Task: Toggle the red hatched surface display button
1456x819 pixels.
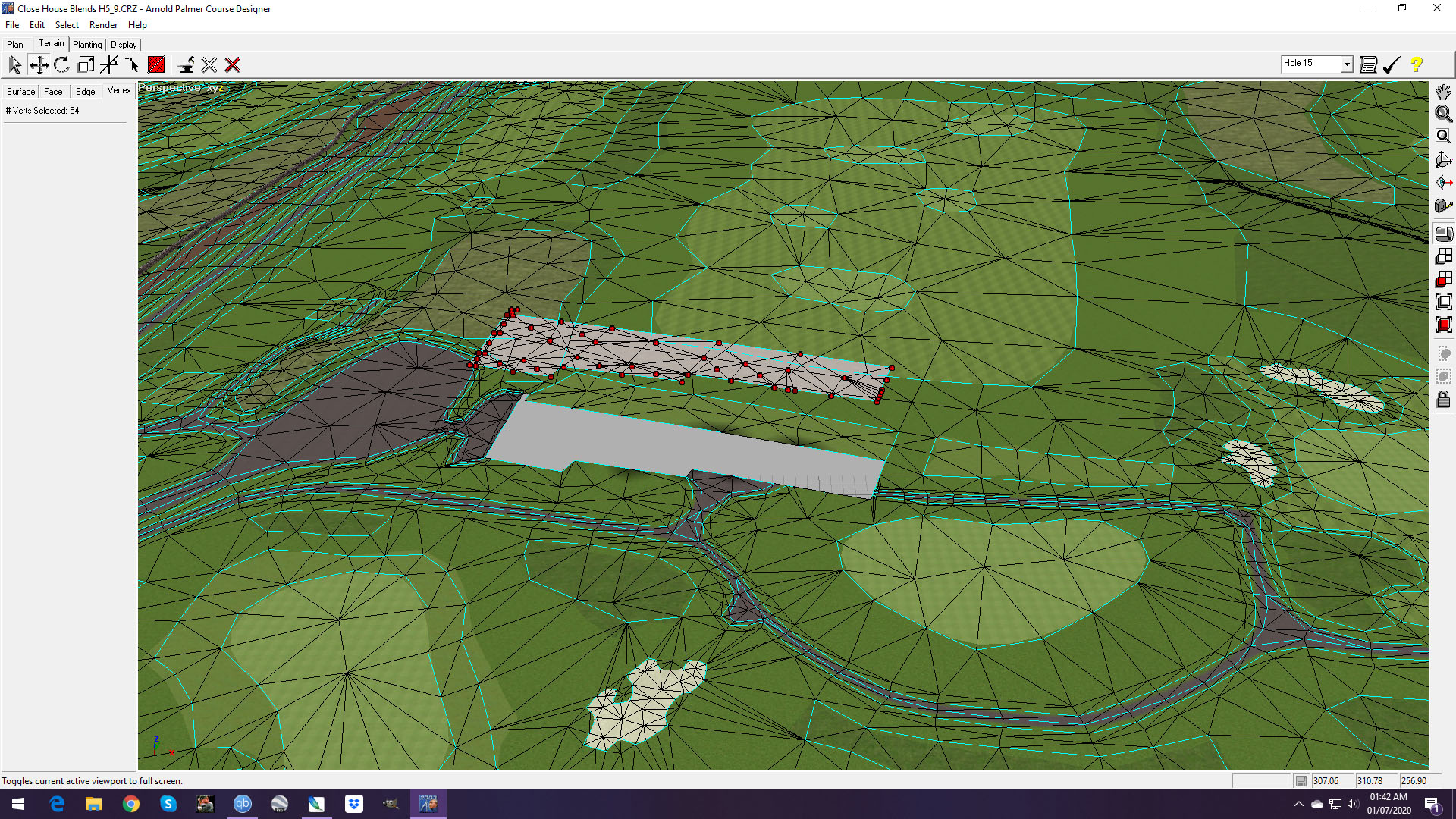Action: click(x=156, y=65)
